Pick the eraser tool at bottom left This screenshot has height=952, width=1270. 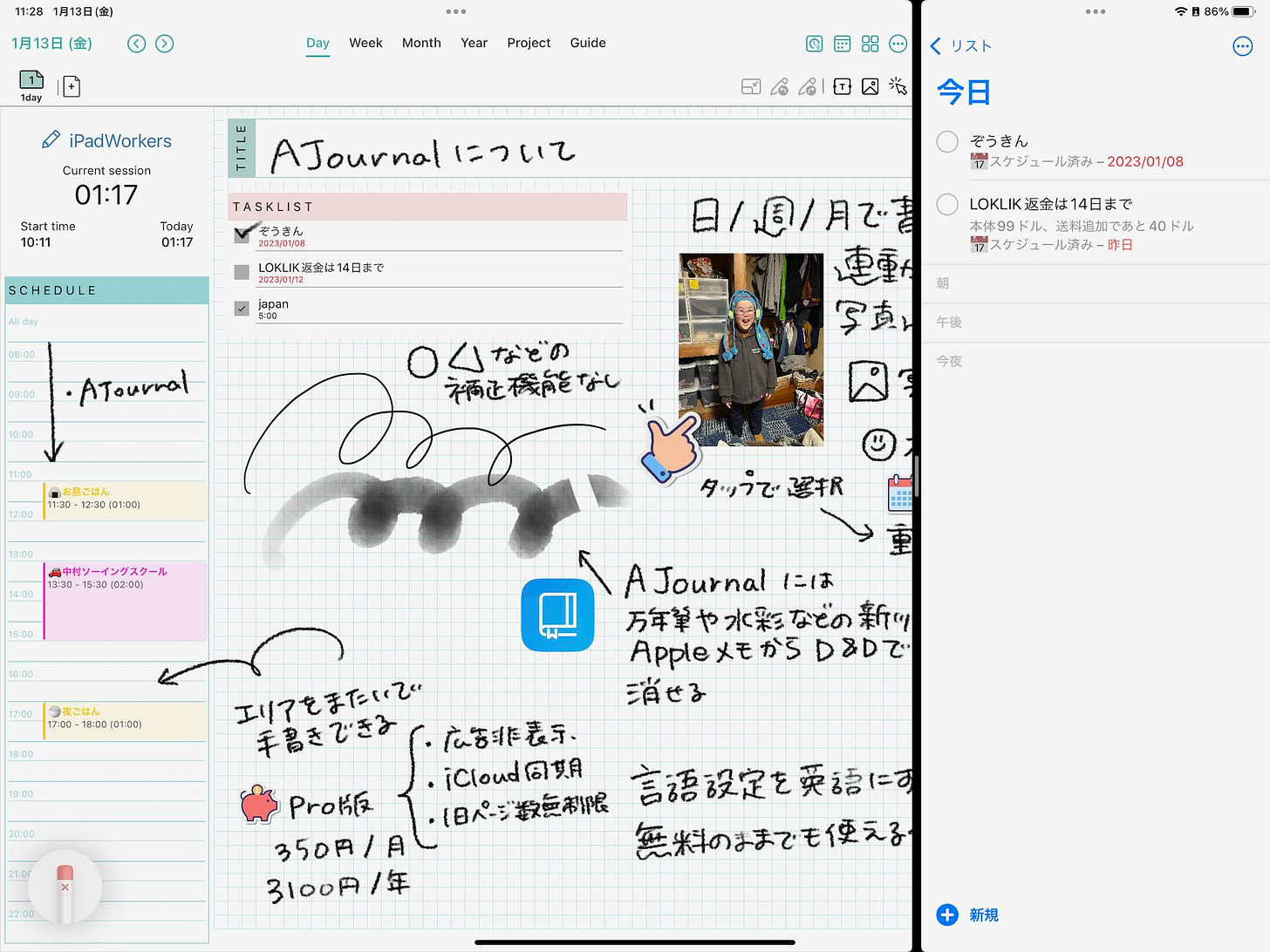click(65, 887)
